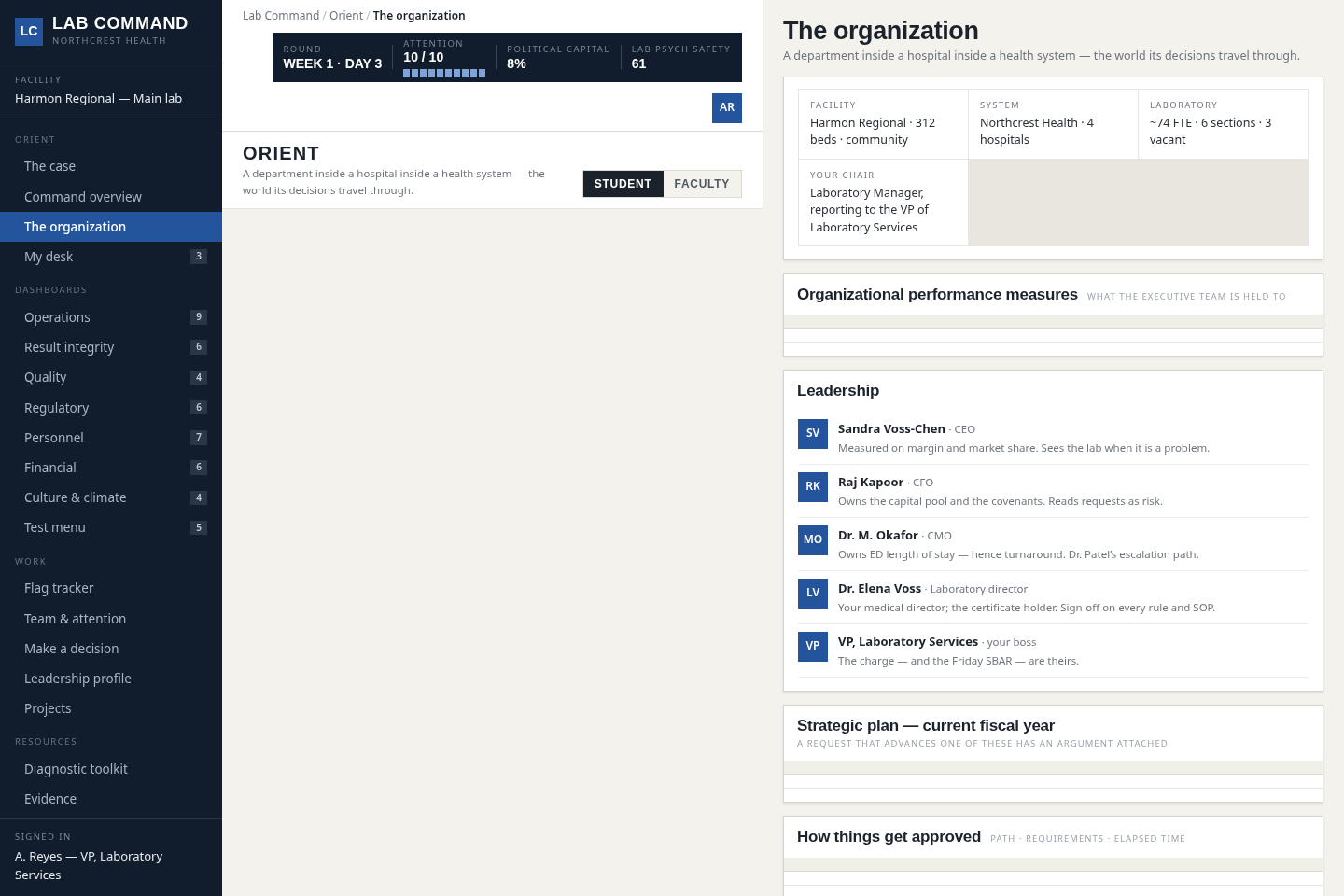Click the System info card
This screenshot has width=1344, height=896.
tap(1053, 124)
